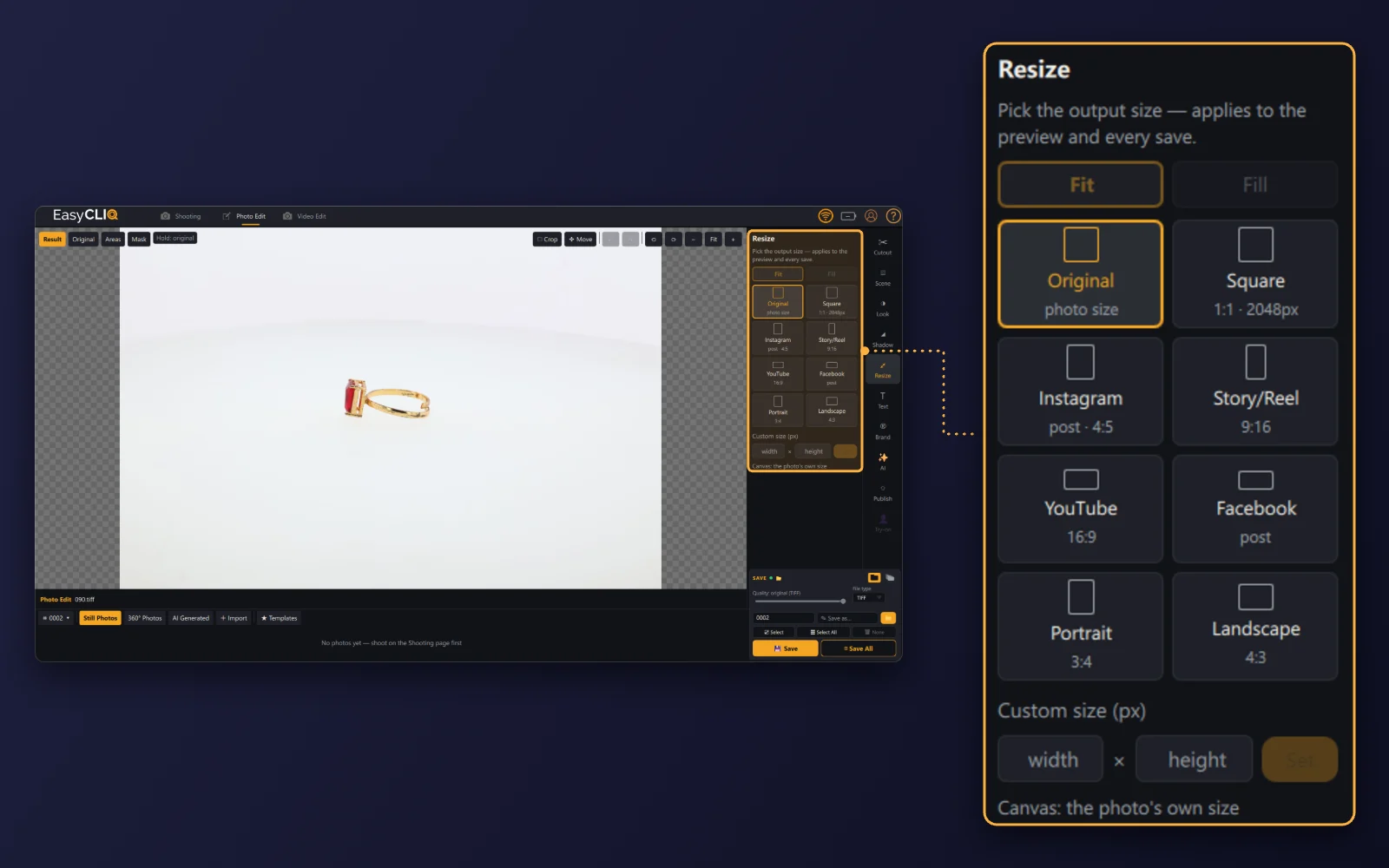Click the zoom out minus button
This screenshot has height=868, width=1389.
(x=693, y=240)
